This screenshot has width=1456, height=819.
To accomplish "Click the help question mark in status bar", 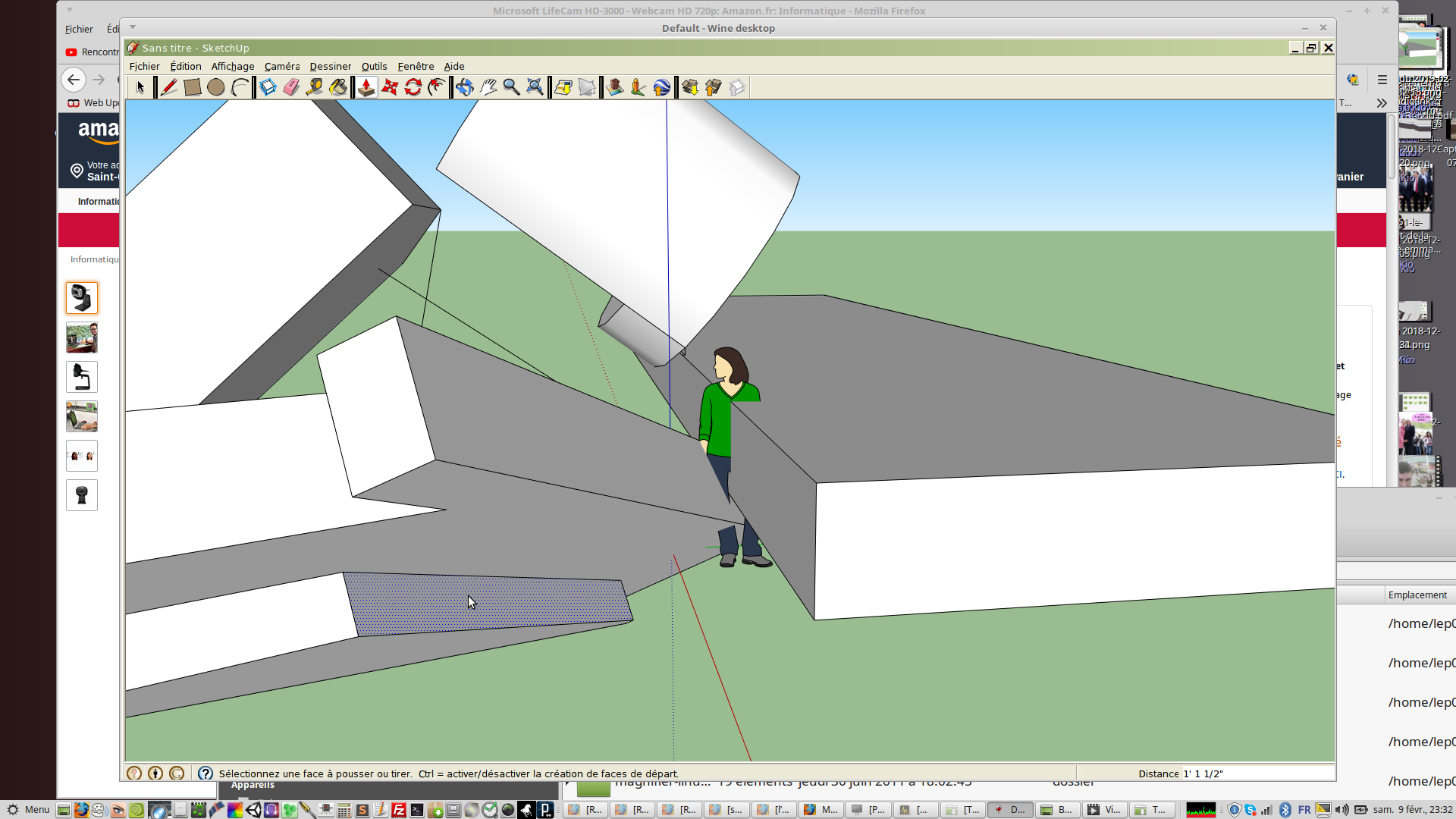I will point(206,773).
